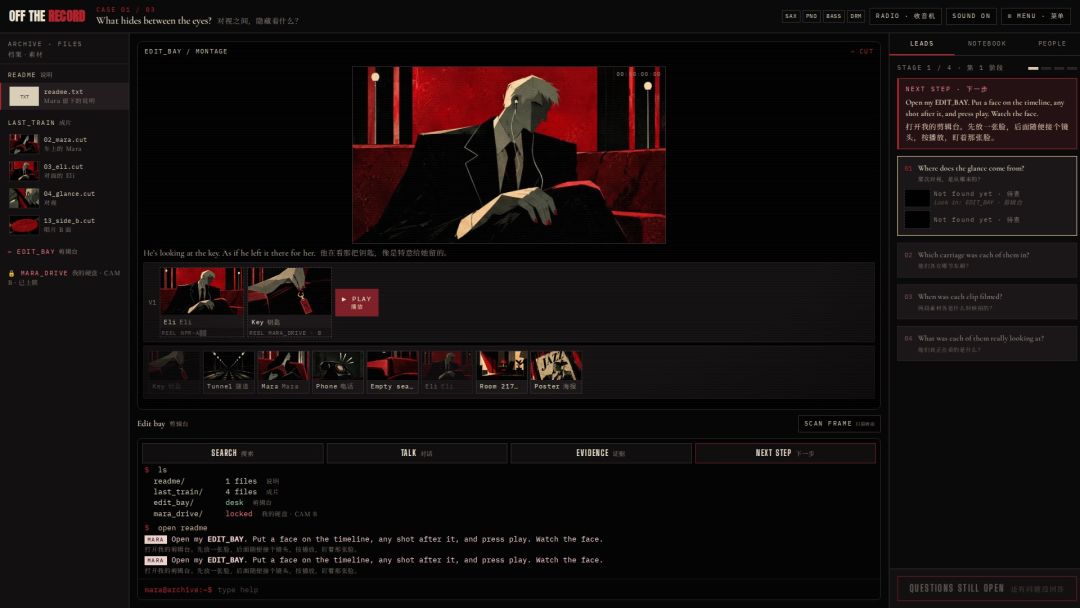Select the SEARCH action tab
This screenshot has height=608, width=1080.
pyautogui.click(x=232, y=453)
